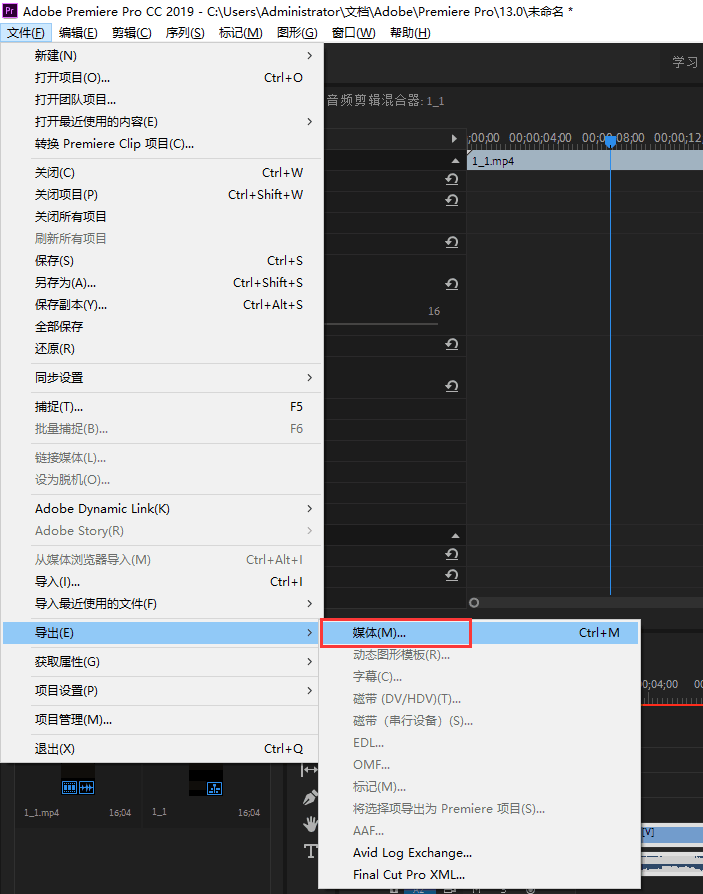Select the Hand tool in the toolbar
Viewport: 703px width, 894px height.
310,823
